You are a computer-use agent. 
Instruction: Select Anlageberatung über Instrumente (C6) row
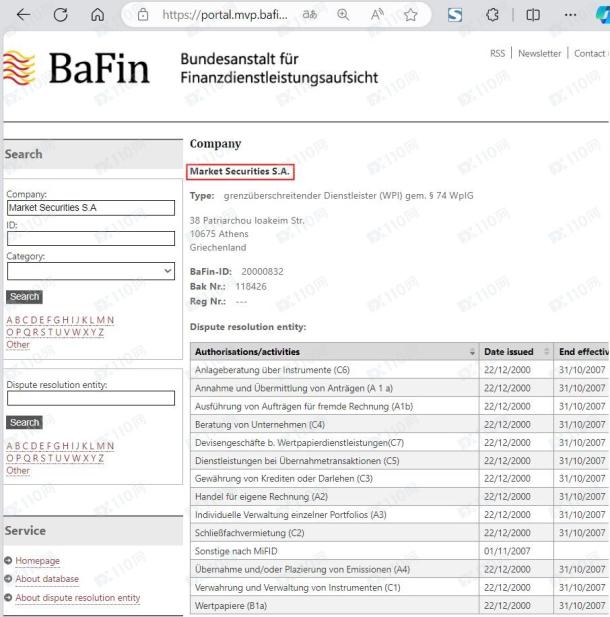tap(399, 370)
